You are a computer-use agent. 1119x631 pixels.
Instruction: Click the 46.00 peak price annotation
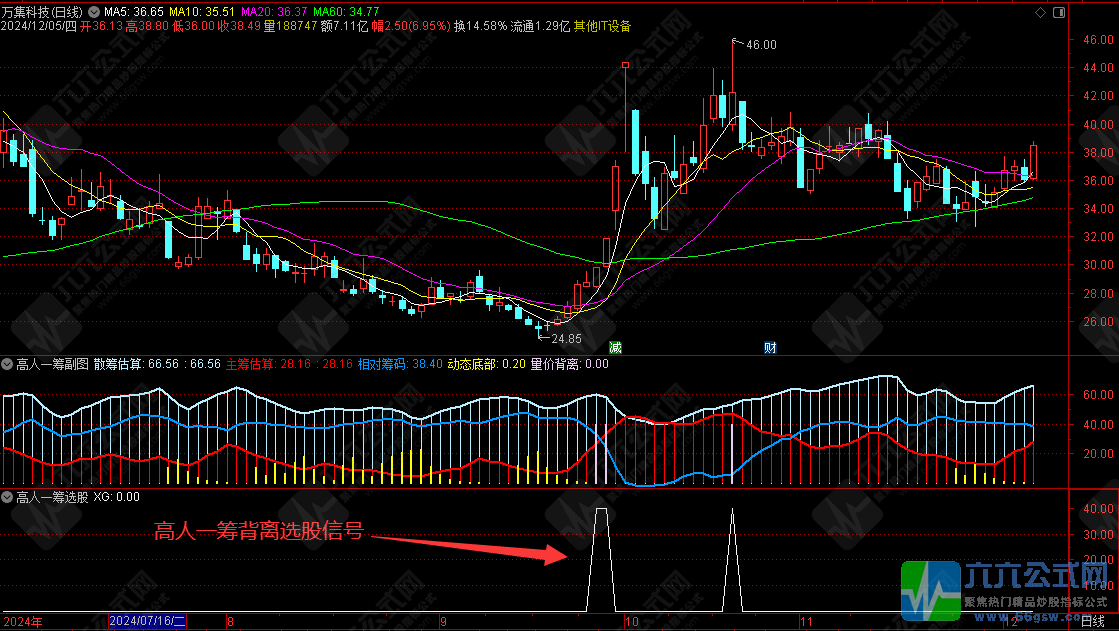760,44
